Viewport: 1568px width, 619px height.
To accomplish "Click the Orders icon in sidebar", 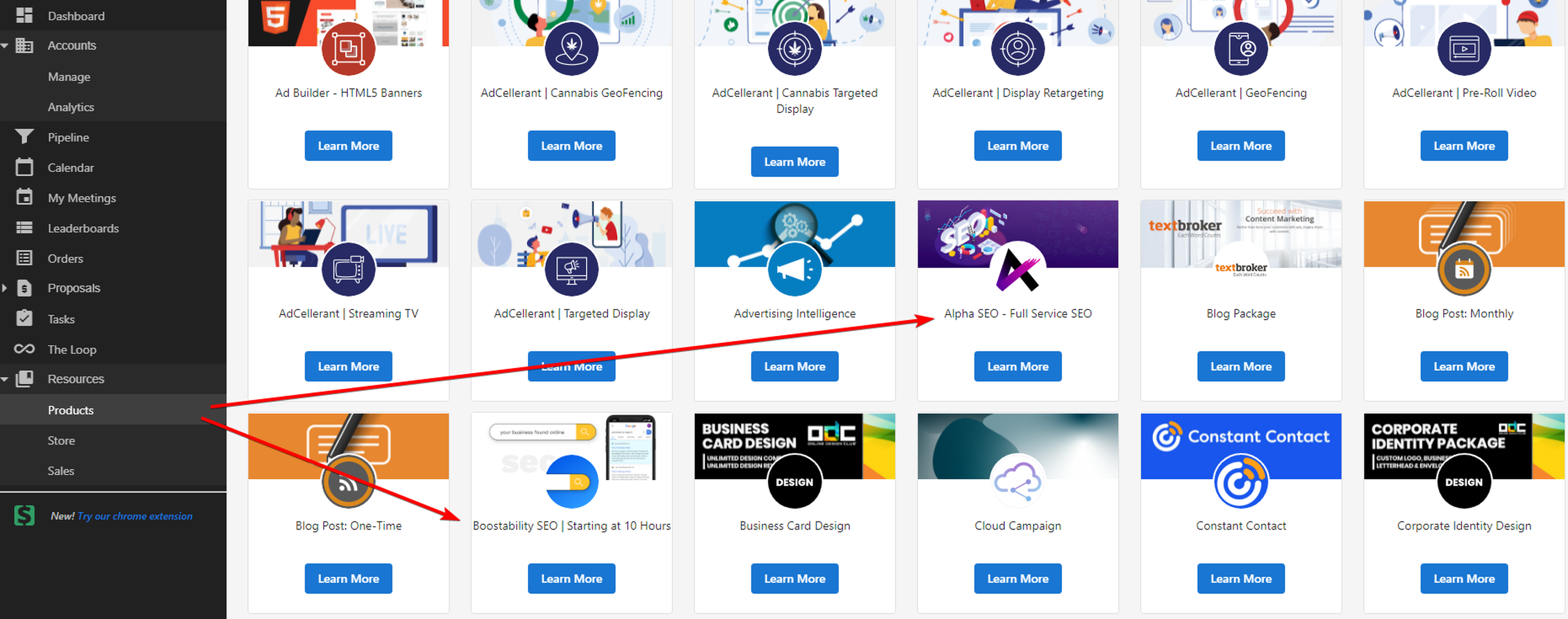I will (24, 258).
